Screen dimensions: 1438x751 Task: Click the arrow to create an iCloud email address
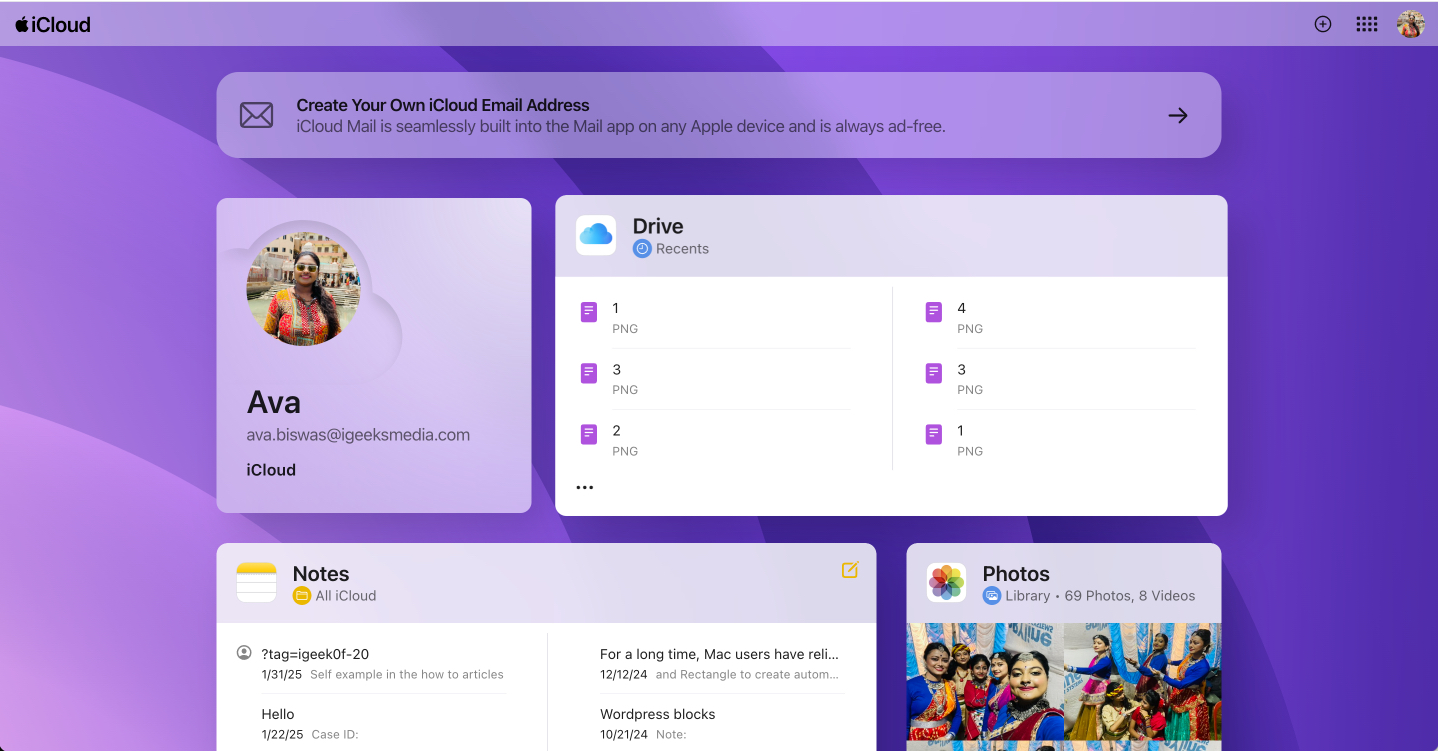pos(1177,114)
